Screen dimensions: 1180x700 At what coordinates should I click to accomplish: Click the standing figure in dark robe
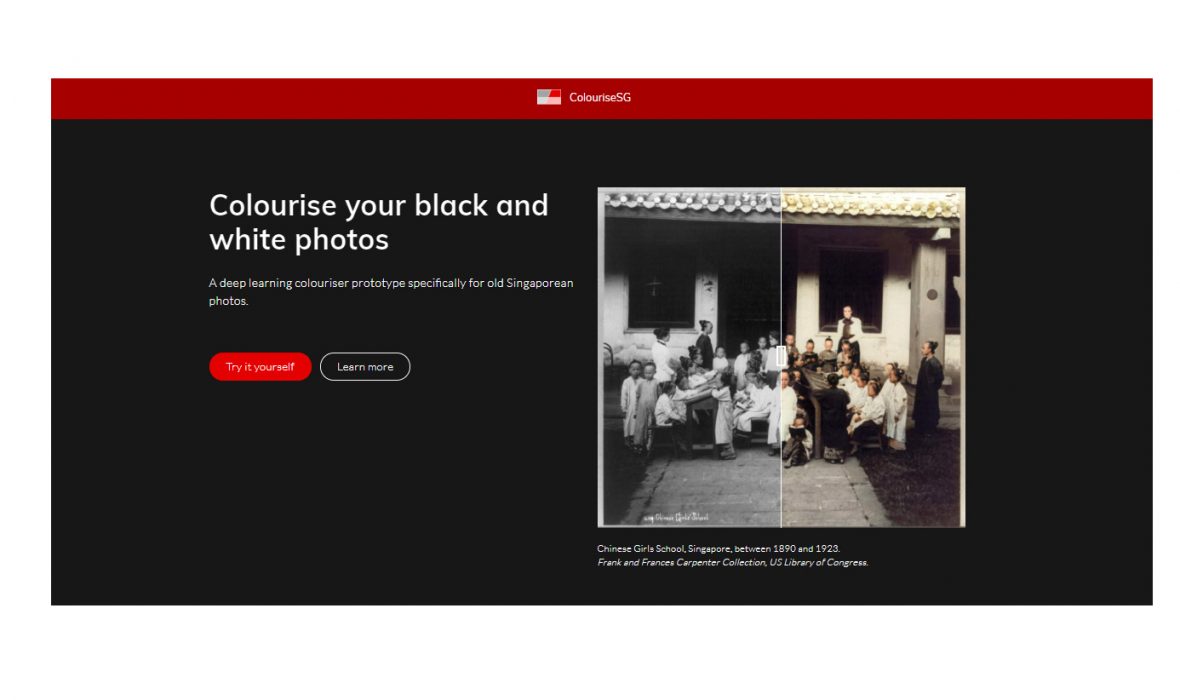[x=927, y=388]
